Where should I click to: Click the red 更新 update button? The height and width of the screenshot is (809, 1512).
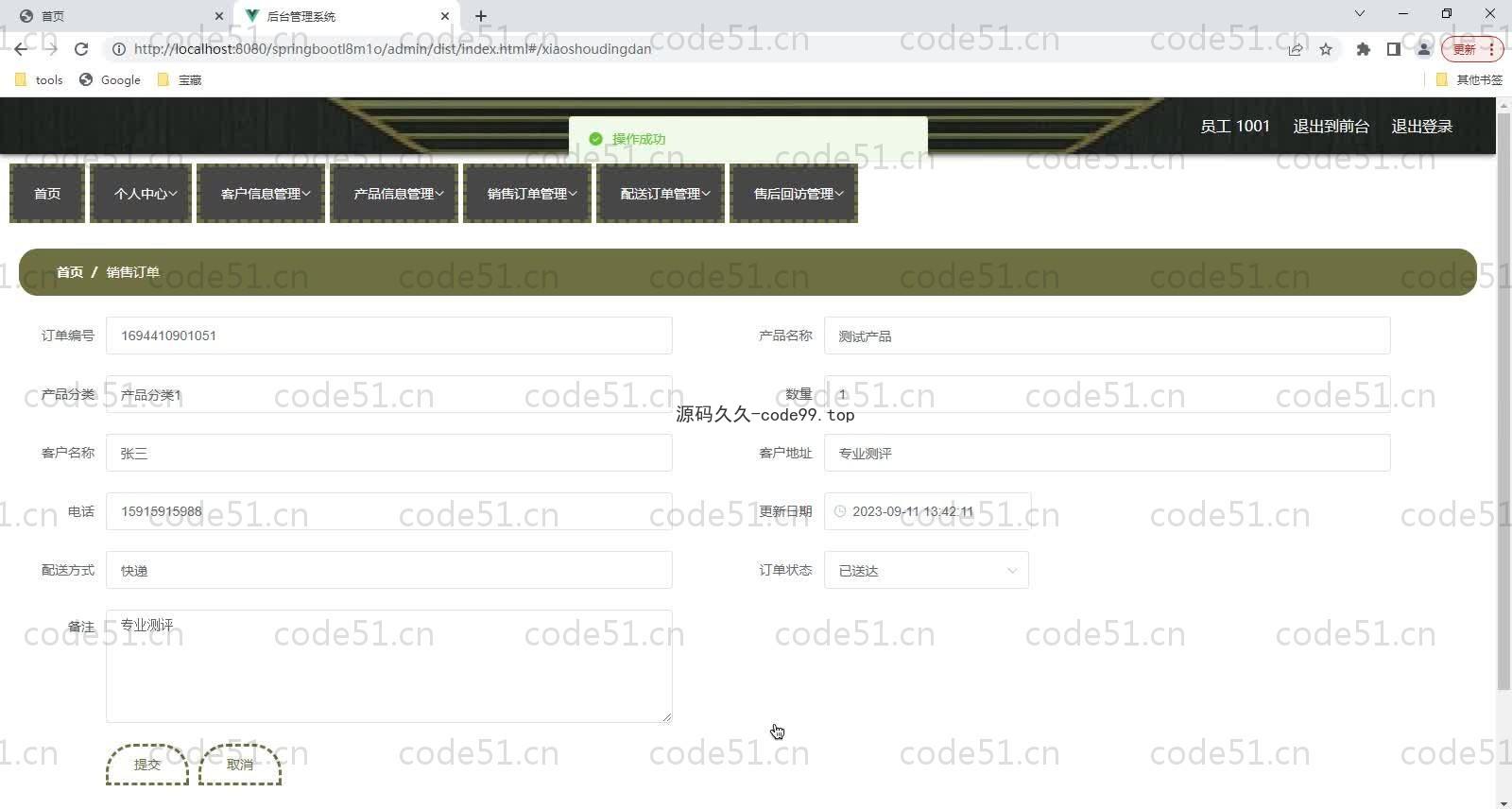(1470, 49)
